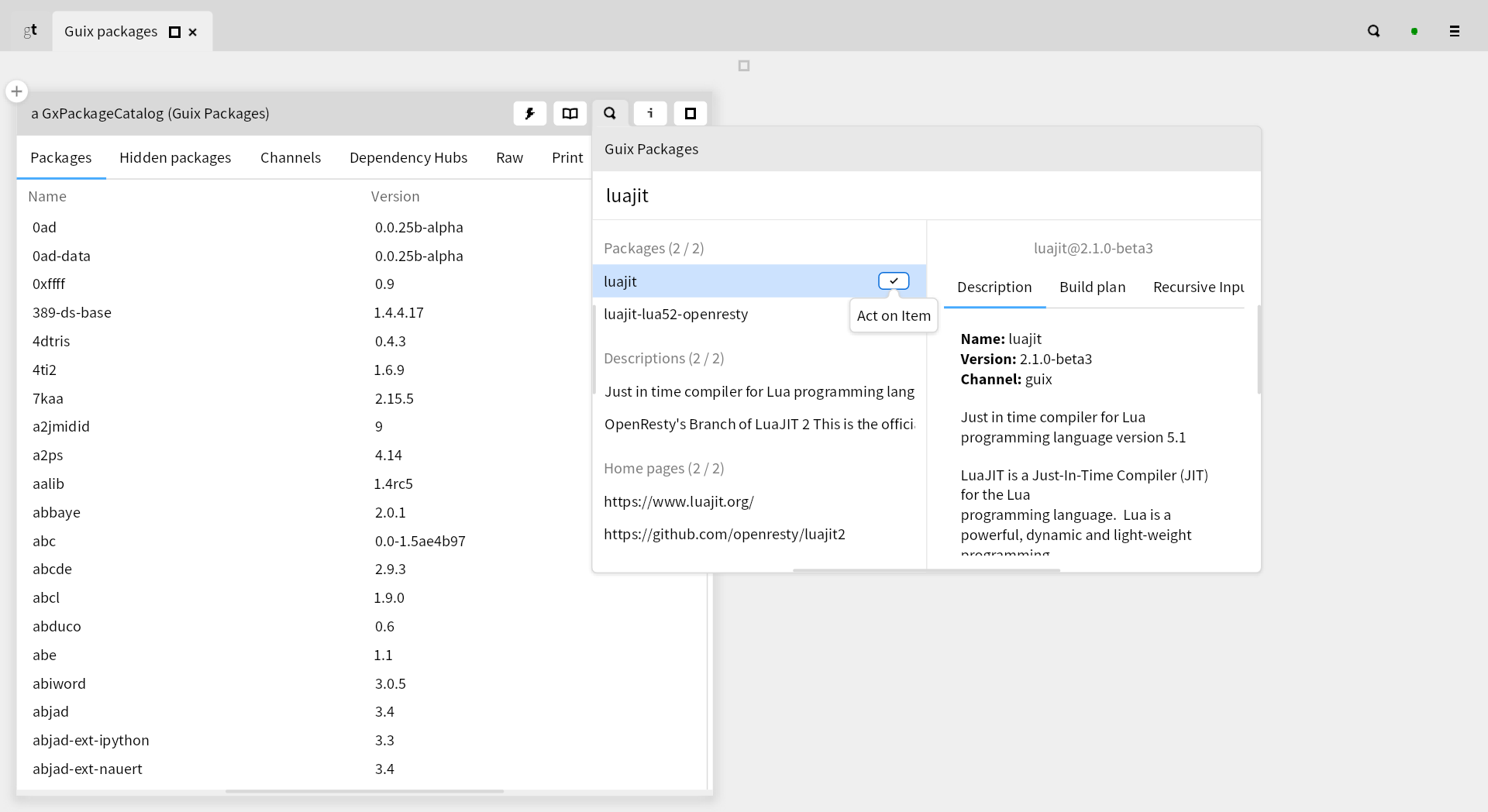Click the pin icon on the Guix packages tab
The width and height of the screenshot is (1488, 812).
(174, 32)
